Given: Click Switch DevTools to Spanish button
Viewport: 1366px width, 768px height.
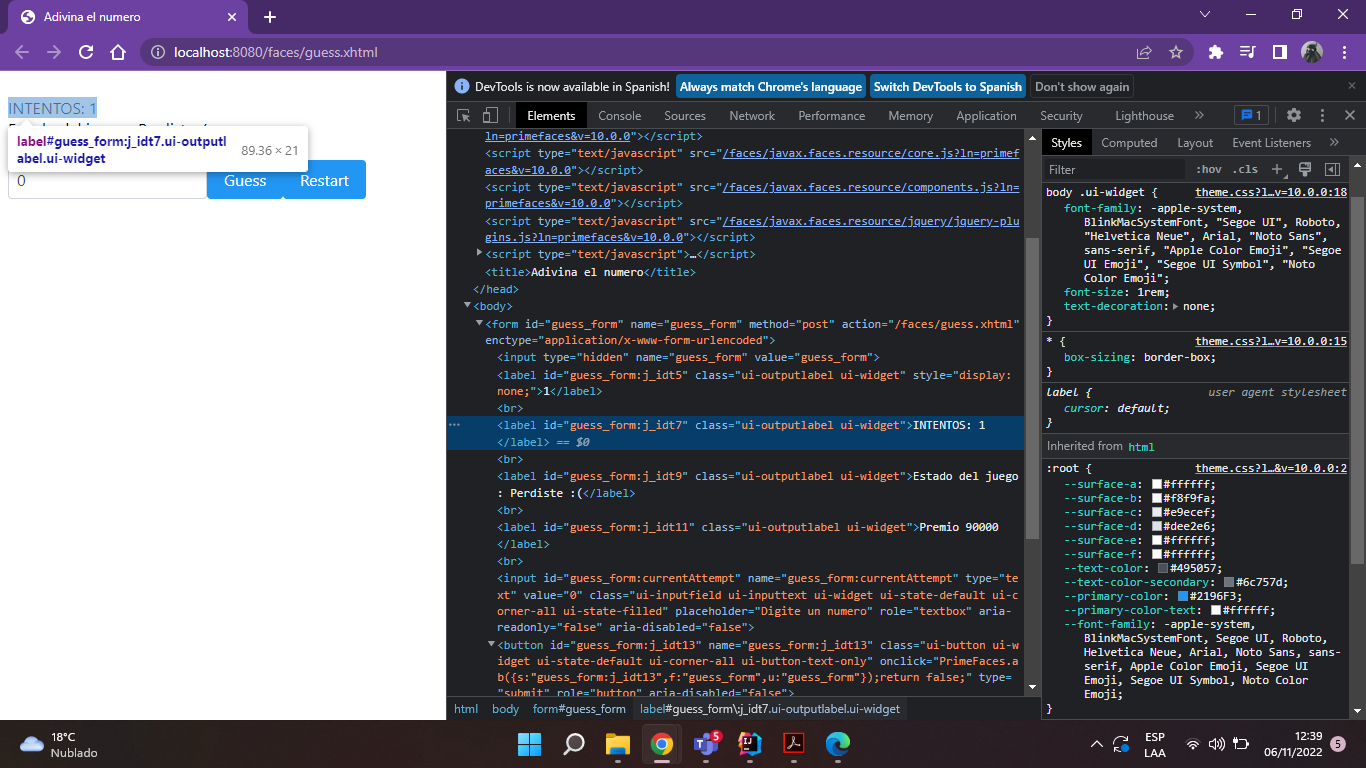Looking at the screenshot, I should pyautogui.click(x=948, y=87).
